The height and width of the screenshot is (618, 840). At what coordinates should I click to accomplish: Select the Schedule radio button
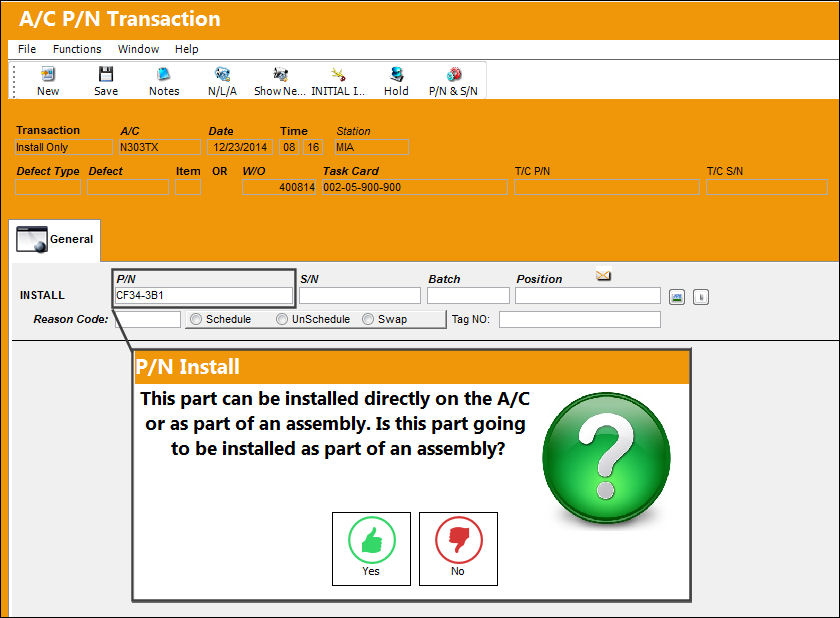click(x=196, y=319)
